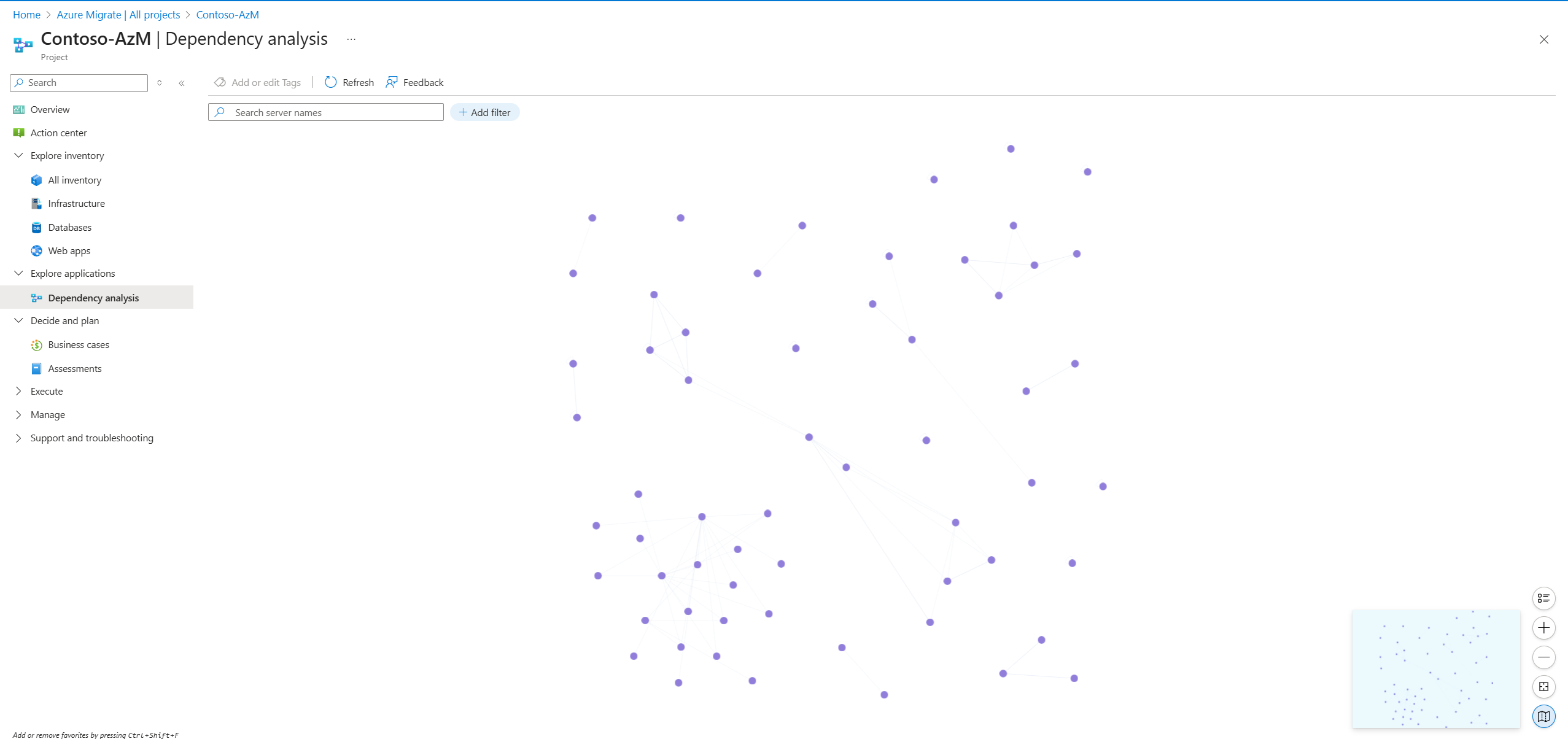Click the Add filter button
This screenshot has height=739, width=1568.
point(484,112)
